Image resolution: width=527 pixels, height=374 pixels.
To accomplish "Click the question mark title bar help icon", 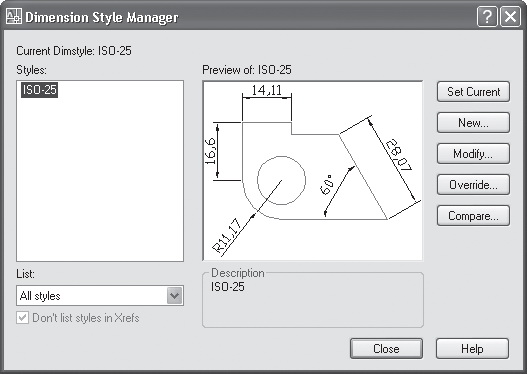I will (x=487, y=16).
